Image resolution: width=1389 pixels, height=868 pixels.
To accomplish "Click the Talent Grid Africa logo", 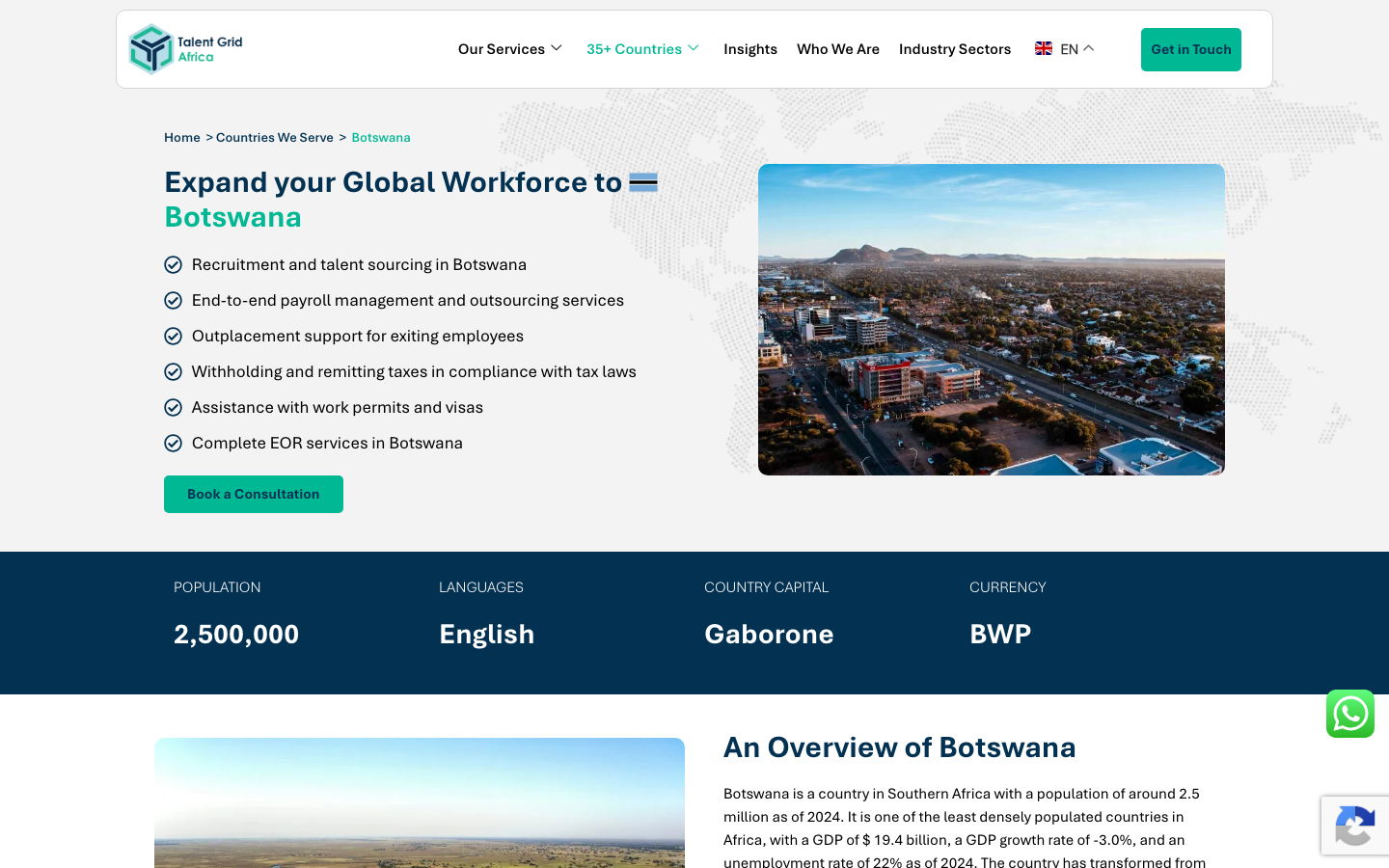I will [x=185, y=49].
